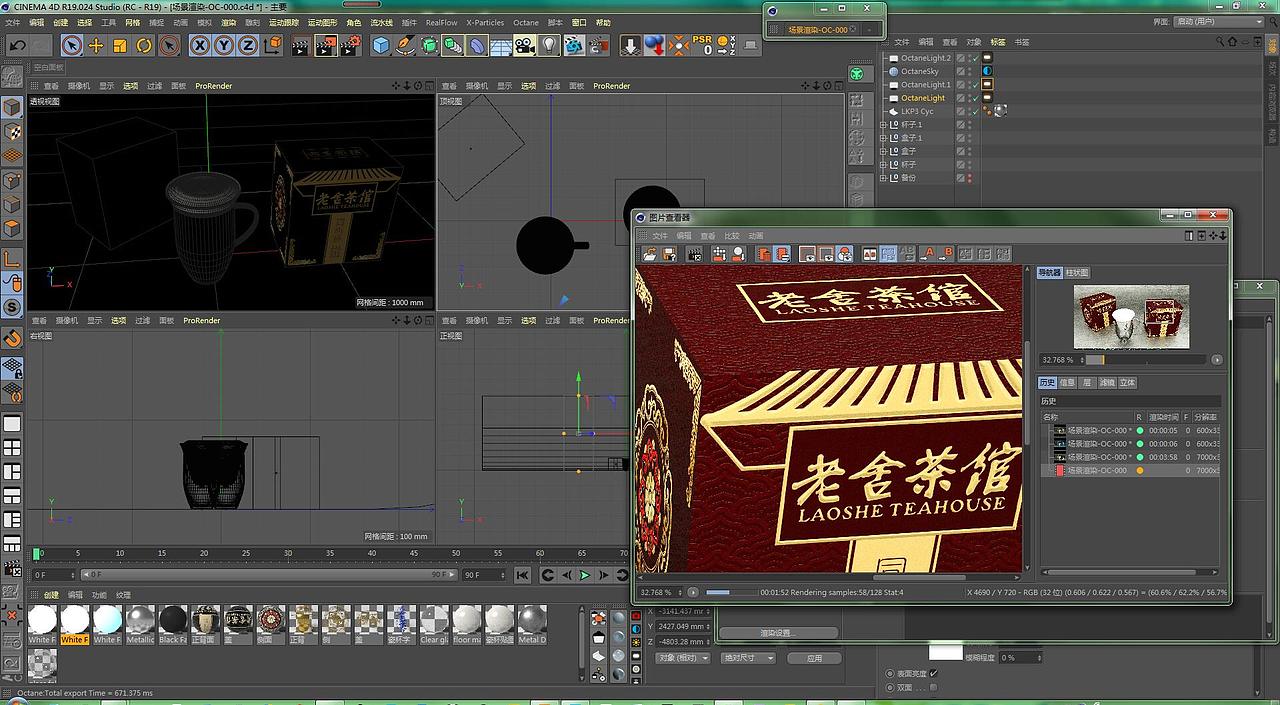This screenshot has width=1280, height=705.
Task: Click render progress bar in Picture Viewer
Action: 730,592
